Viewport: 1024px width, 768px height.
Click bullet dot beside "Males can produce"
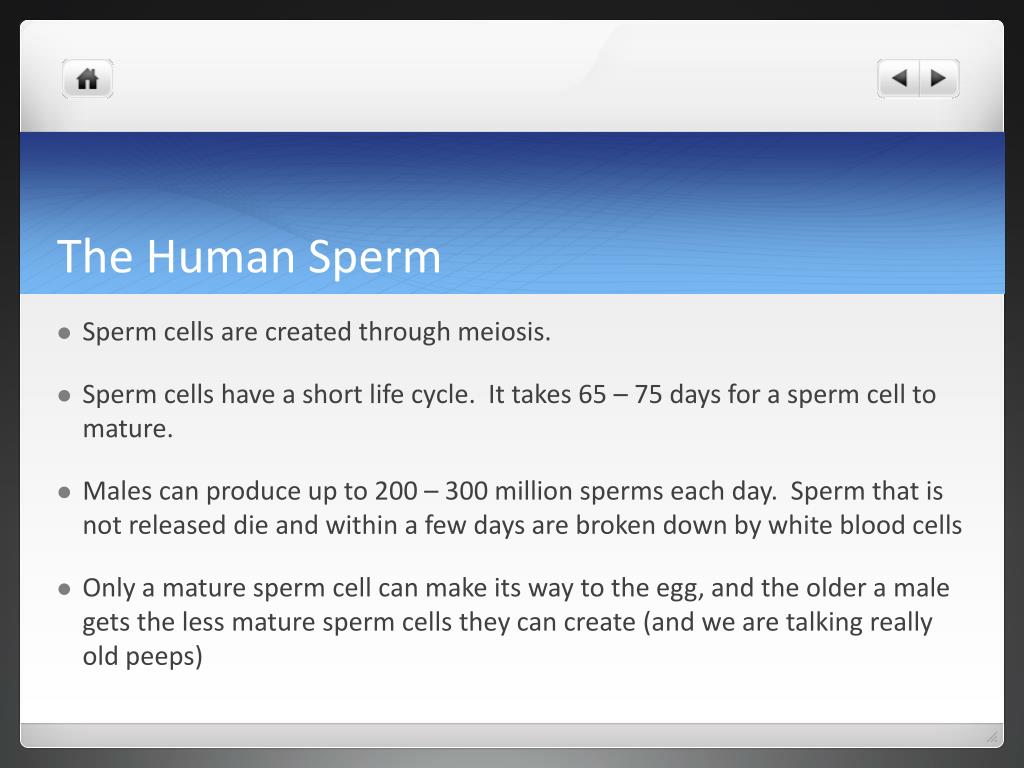coord(64,492)
